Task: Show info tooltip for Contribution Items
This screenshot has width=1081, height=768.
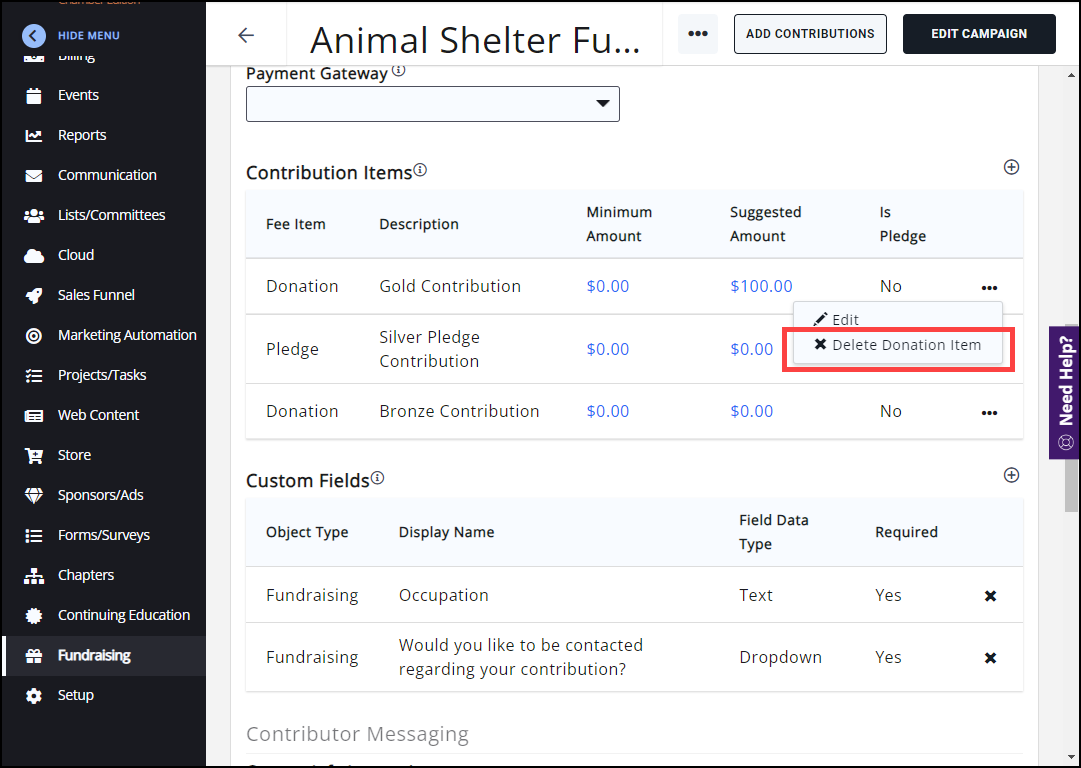Action: tap(420, 170)
